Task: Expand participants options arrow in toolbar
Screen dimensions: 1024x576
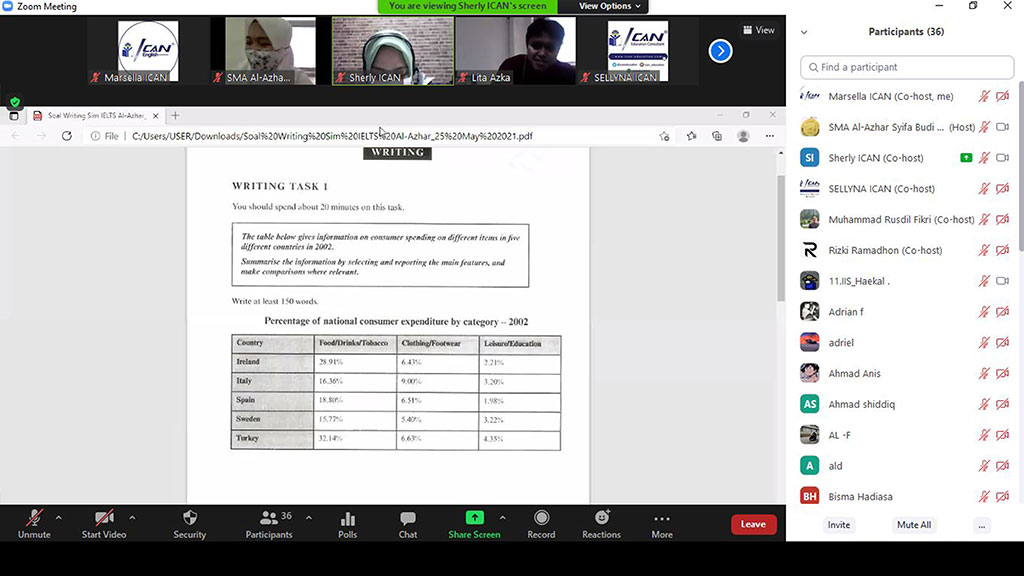Action: 309,518
